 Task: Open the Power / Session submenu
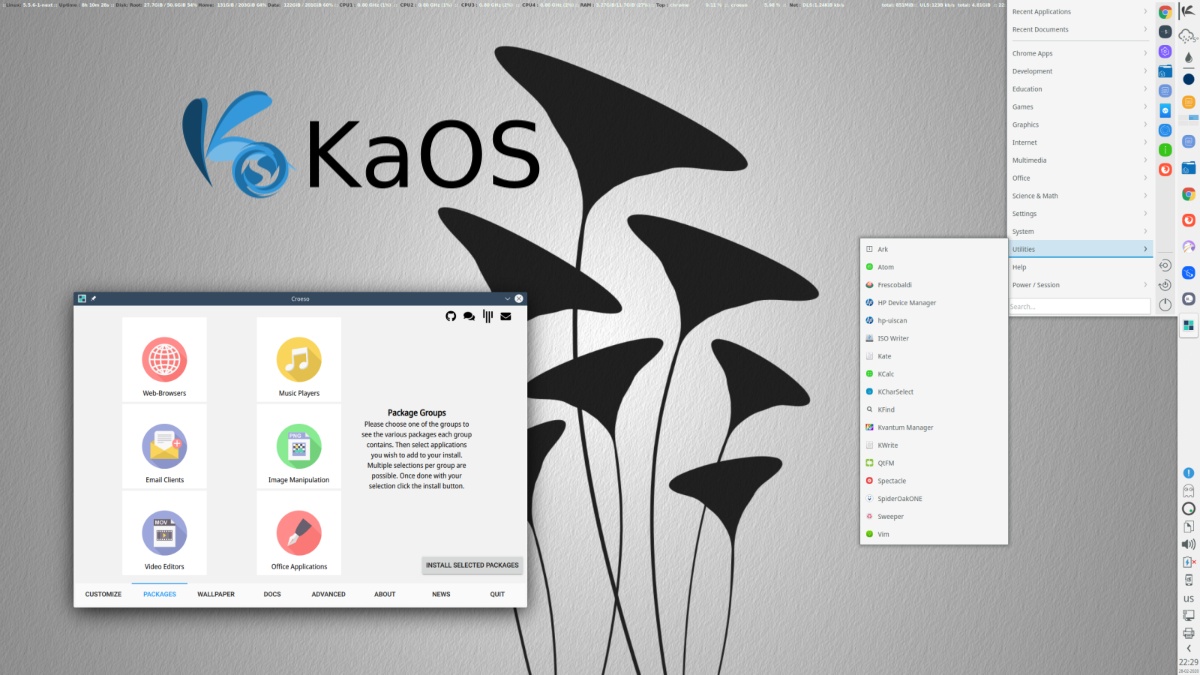(x=1080, y=285)
